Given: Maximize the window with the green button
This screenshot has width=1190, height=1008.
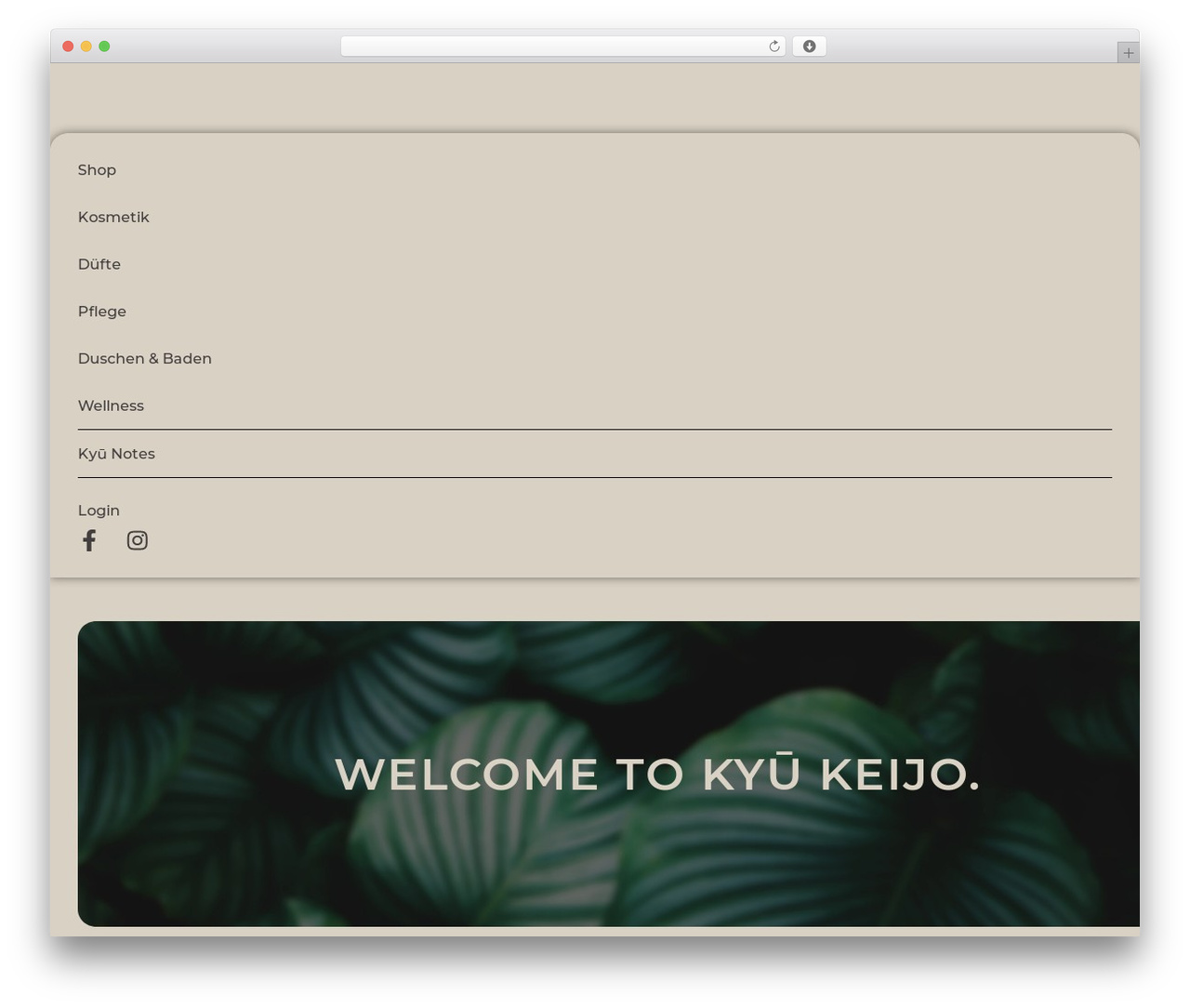Looking at the screenshot, I should pyautogui.click(x=104, y=46).
